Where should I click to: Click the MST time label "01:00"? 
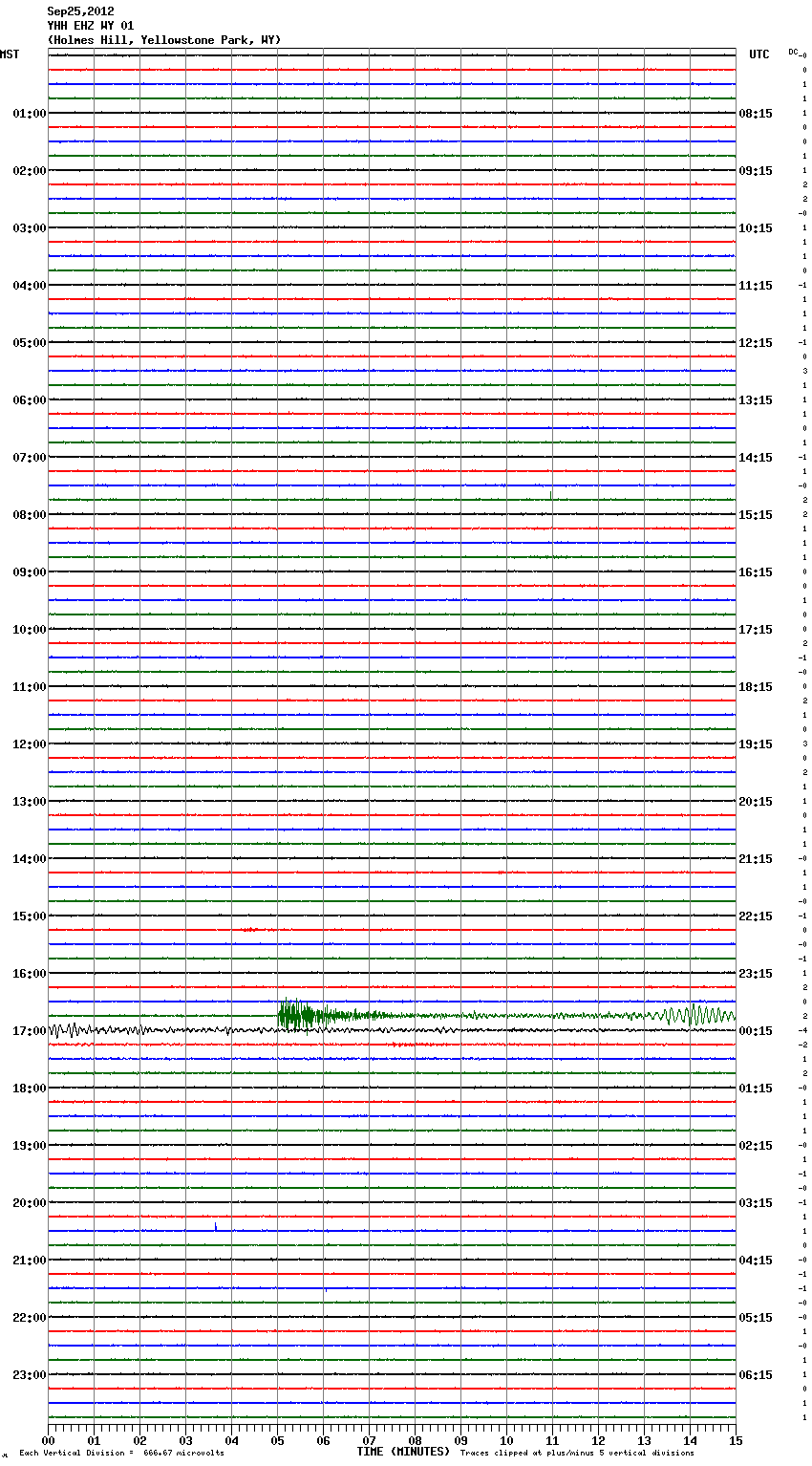30,114
